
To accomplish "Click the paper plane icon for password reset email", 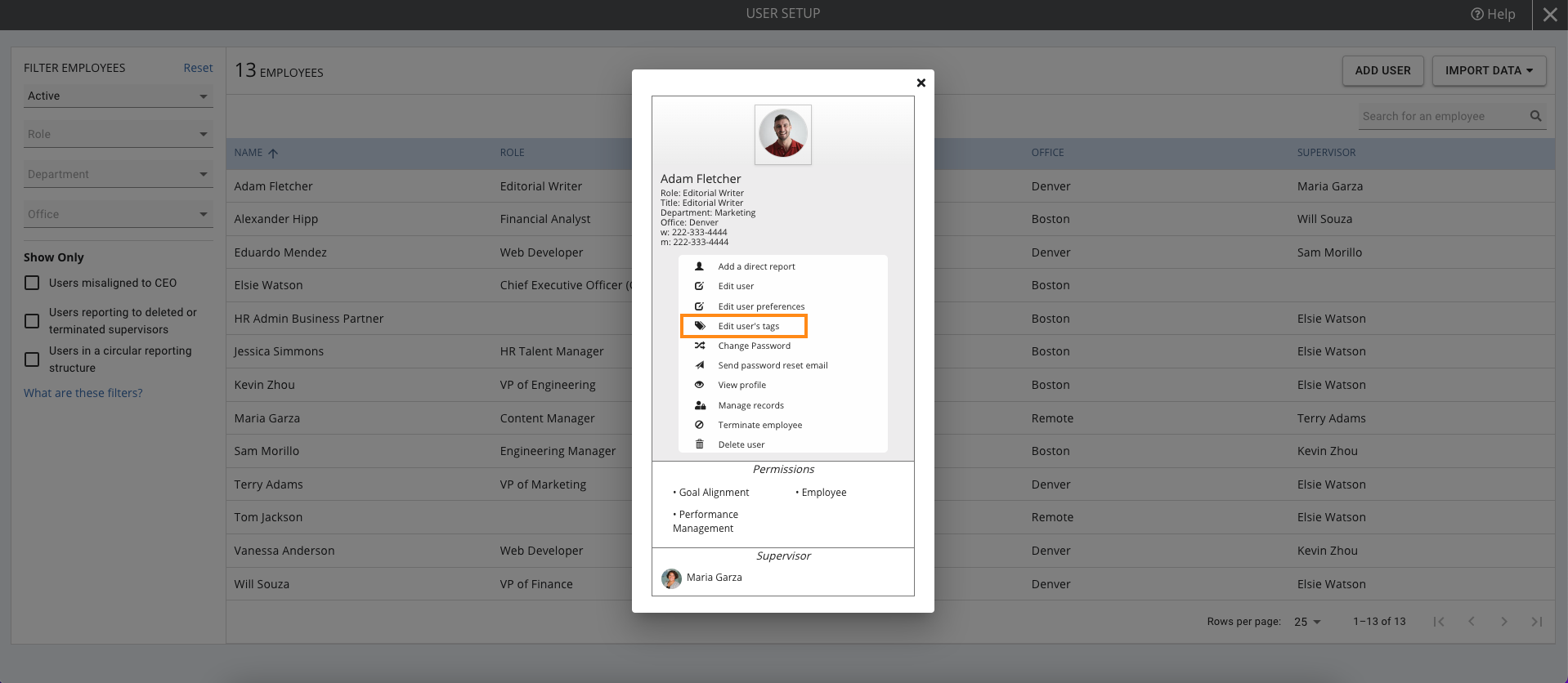I will click(x=700, y=365).
